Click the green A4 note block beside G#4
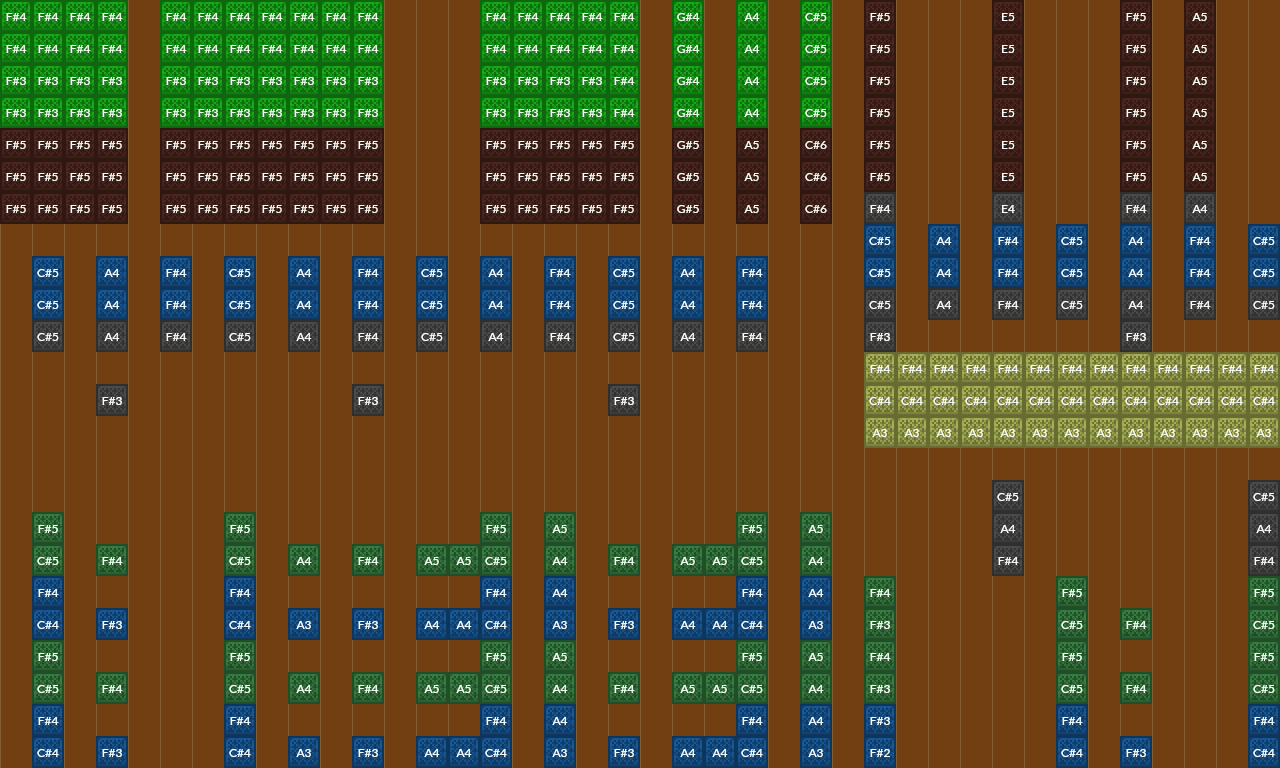Screen dimensions: 1280x768 tap(751, 49)
